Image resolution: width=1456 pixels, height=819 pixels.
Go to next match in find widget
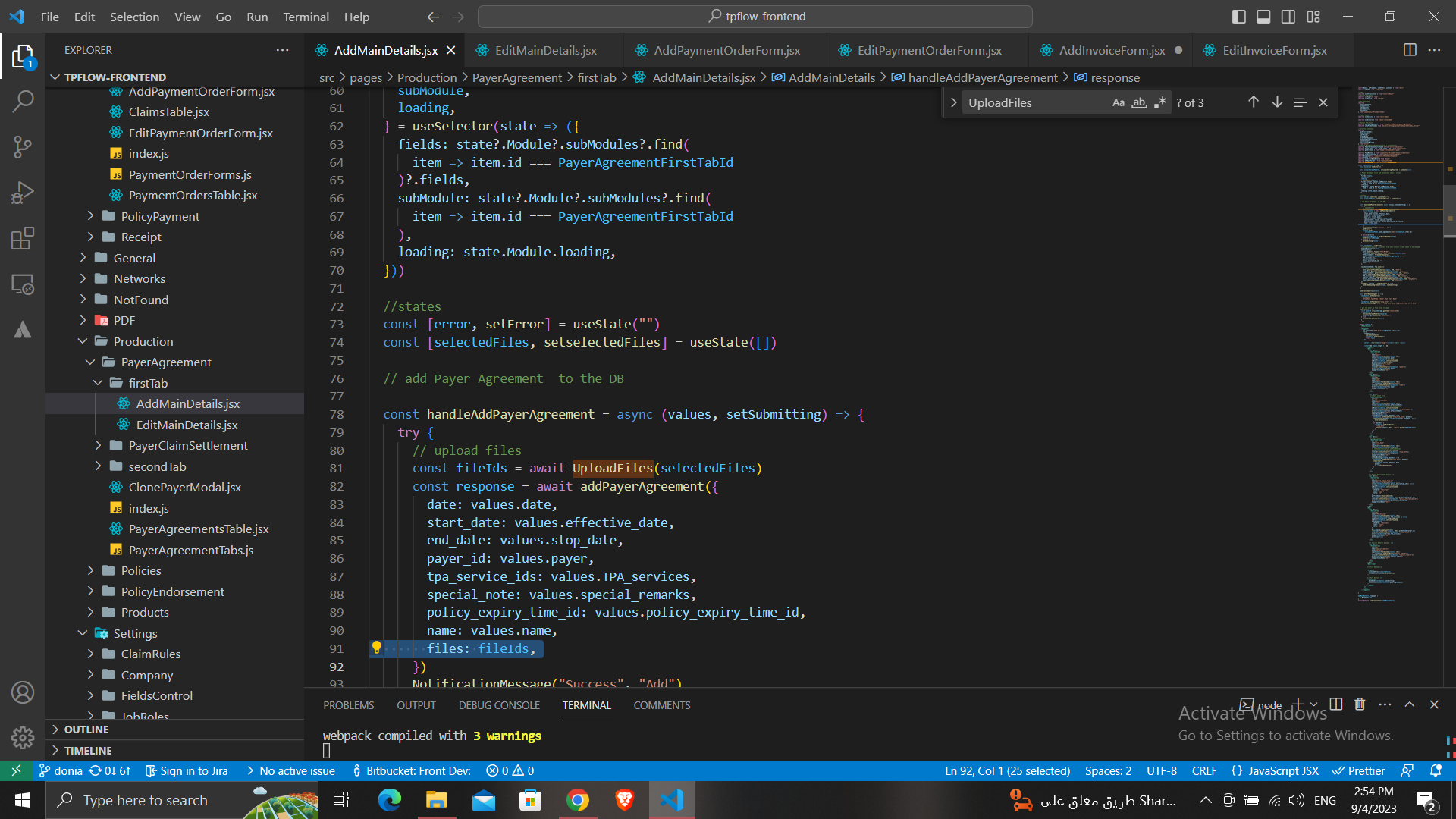point(1277,102)
